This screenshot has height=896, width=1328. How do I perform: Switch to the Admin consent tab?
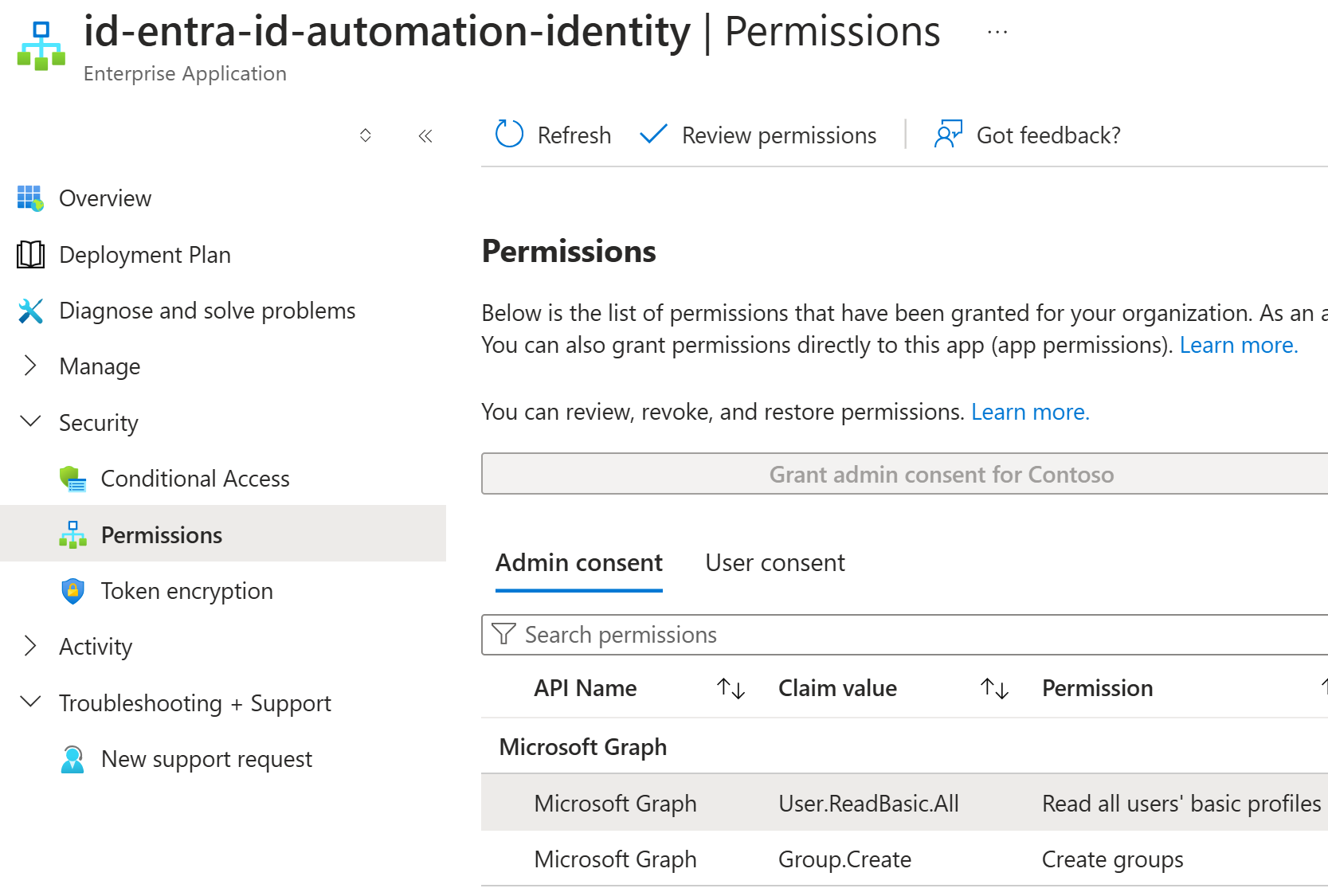pyautogui.click(x=579, y=563)
